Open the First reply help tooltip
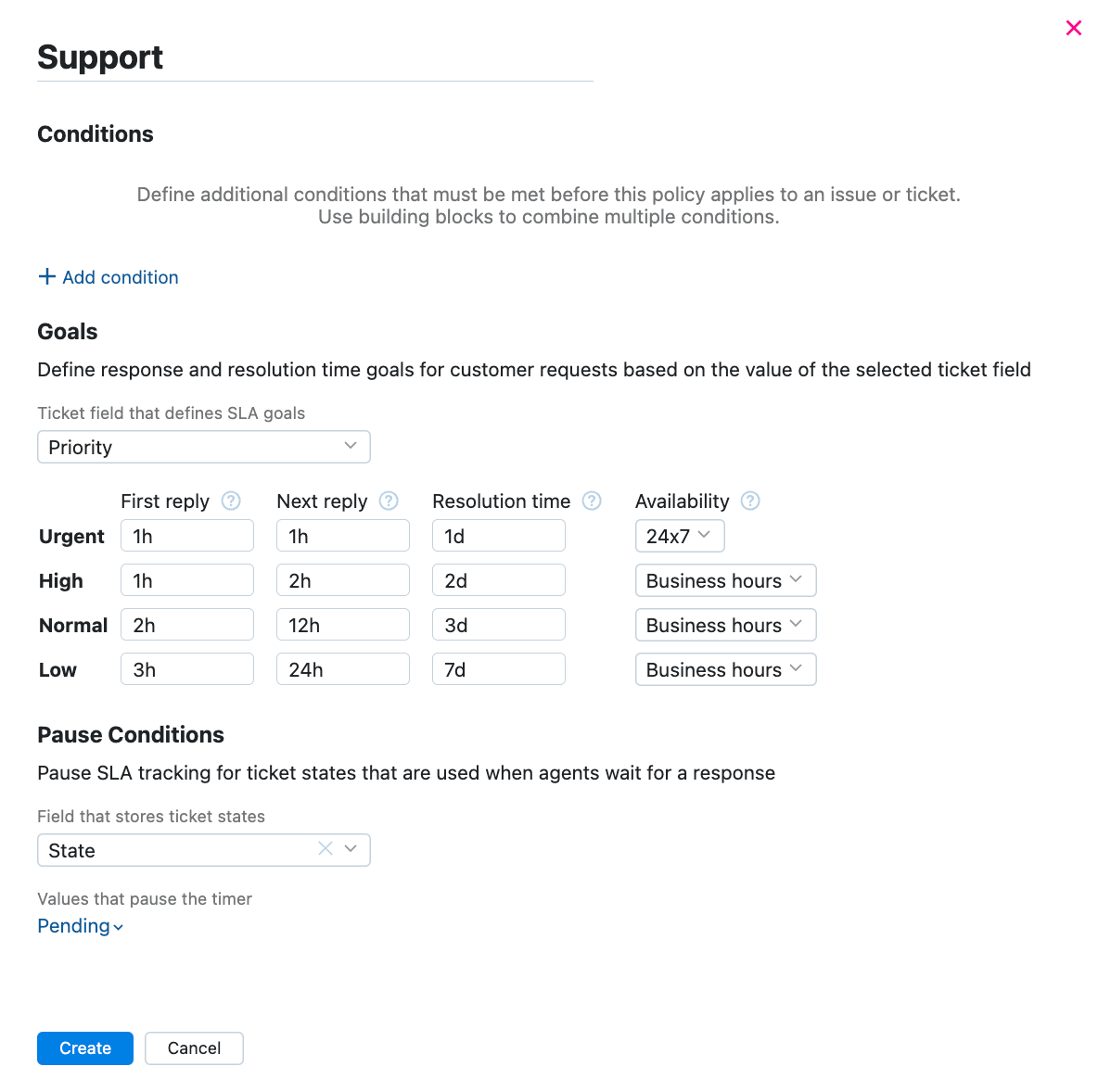The height and width of the screenshot is (1092, 1098). point(230,501)
